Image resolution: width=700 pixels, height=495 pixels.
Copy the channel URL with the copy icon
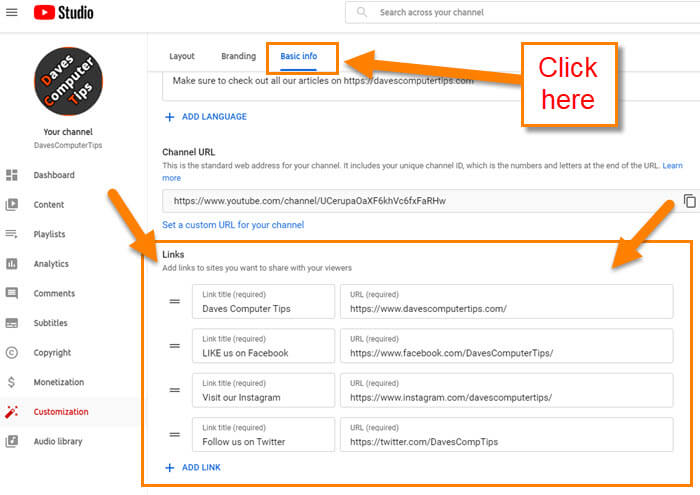click(x=690, y=201)
